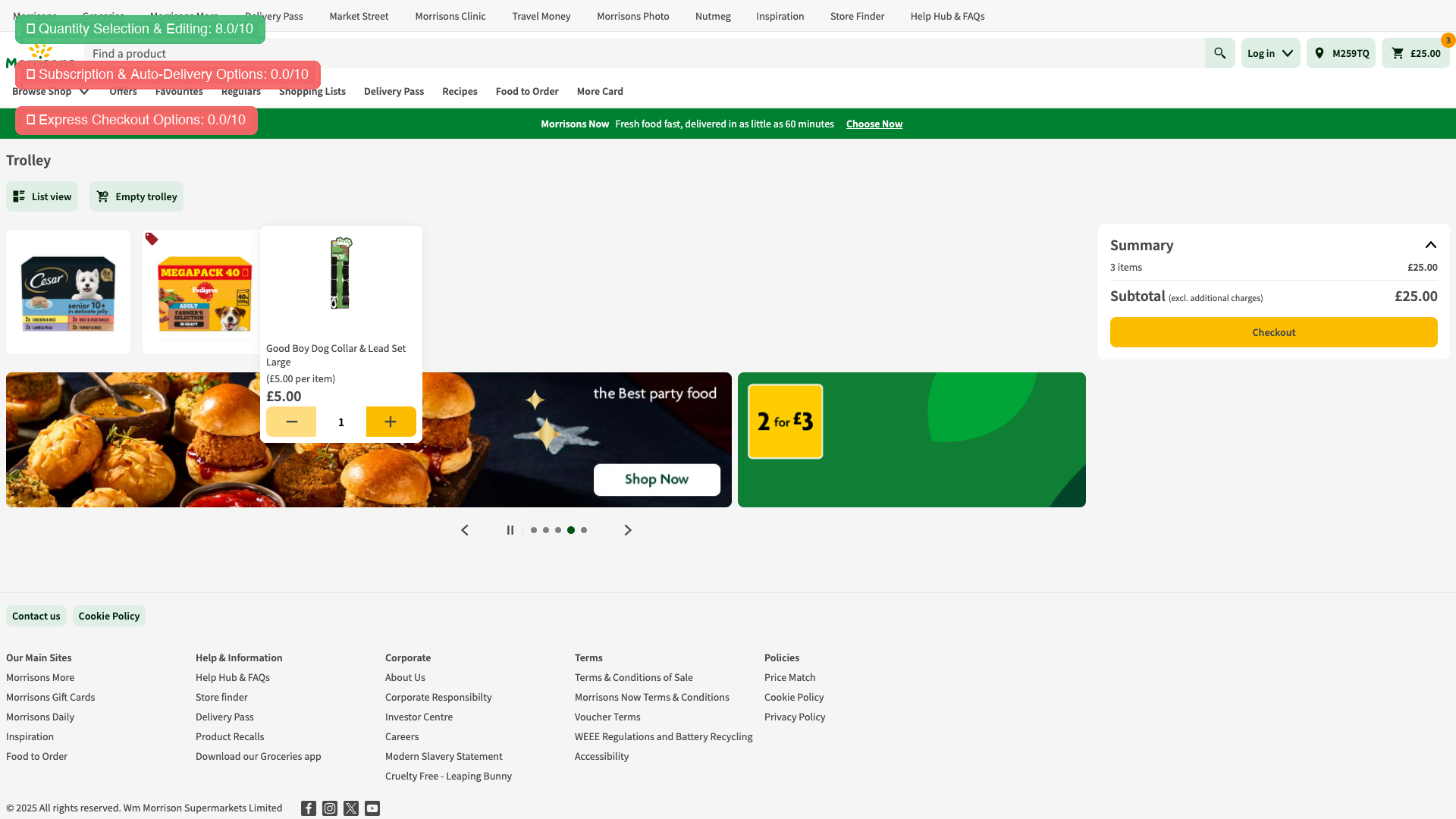Open the trolley cart showing £25.00

(x=1415, y=53)
